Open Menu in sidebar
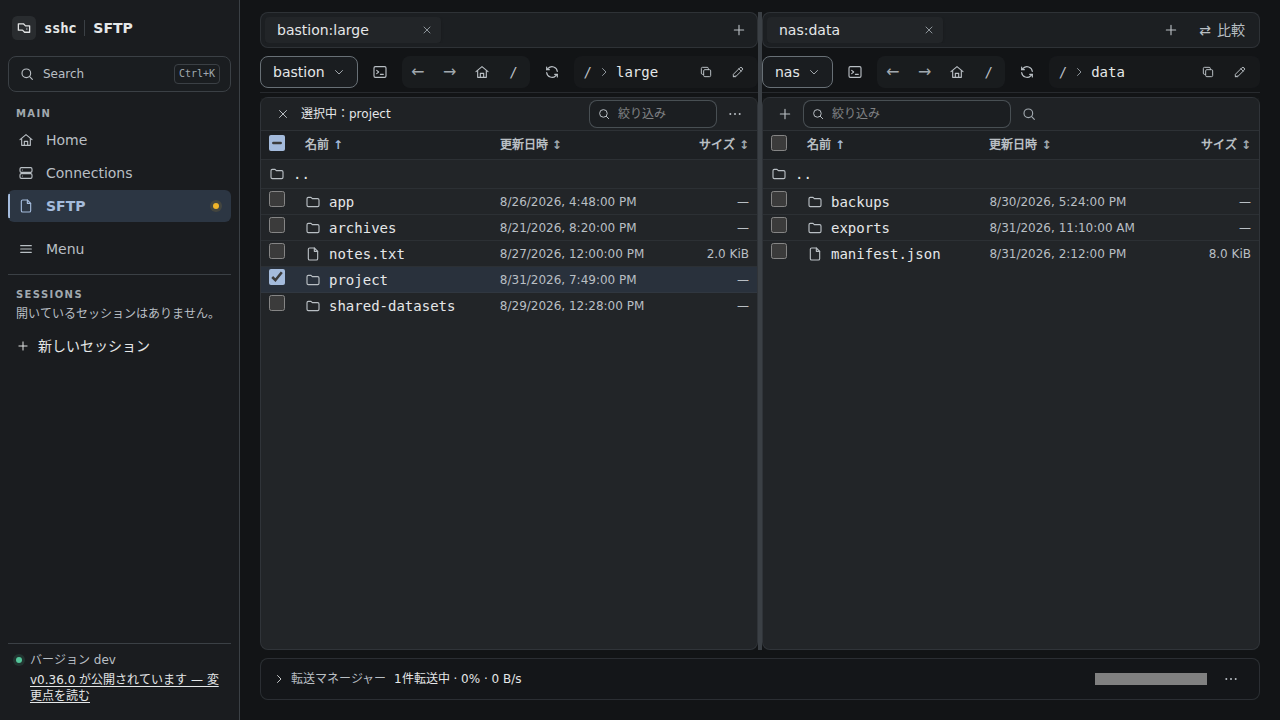The width and height of the screenshot is (1280, 720). 119,249
